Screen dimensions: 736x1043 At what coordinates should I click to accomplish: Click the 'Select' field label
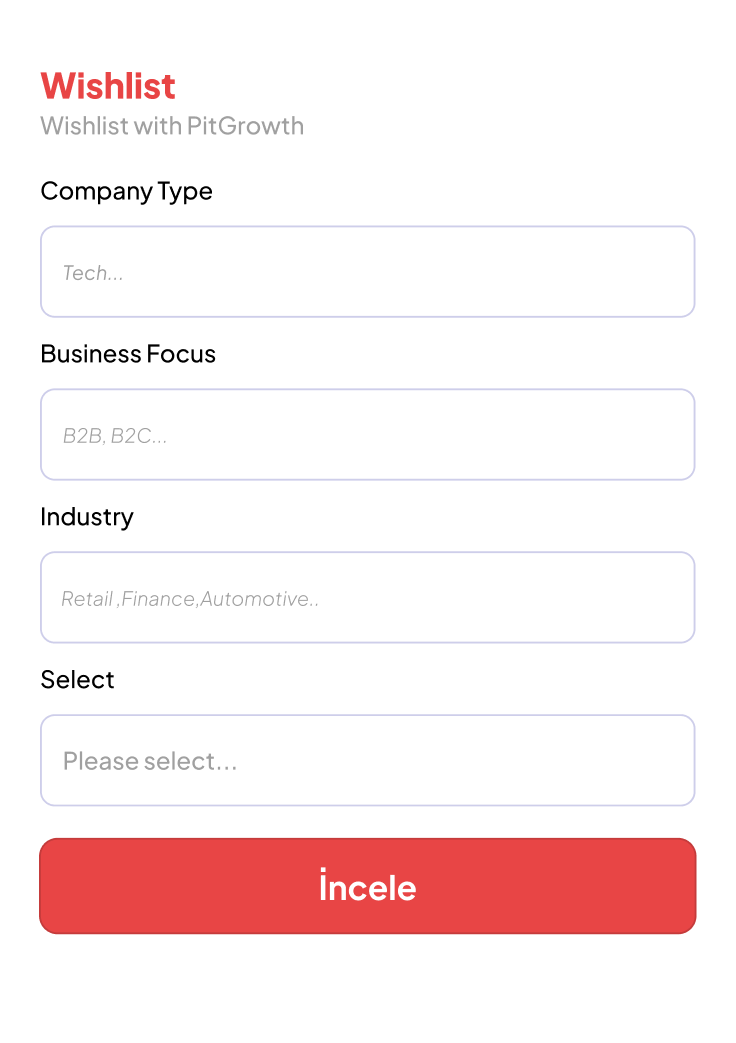tap(77, 680)
